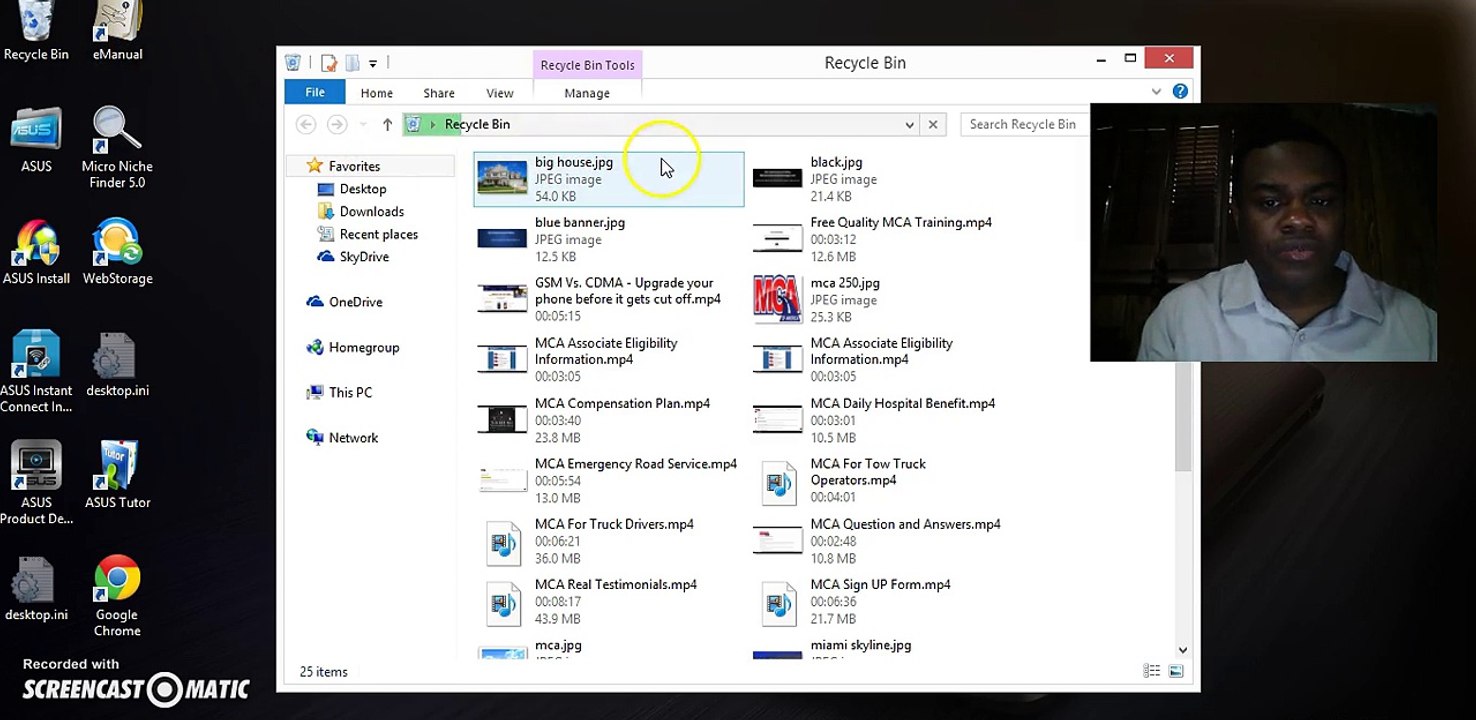Screen dimensions: 1476x720
Task: Select MCA For Tow Truck Operators.mp4 icon
Action: 778,481
